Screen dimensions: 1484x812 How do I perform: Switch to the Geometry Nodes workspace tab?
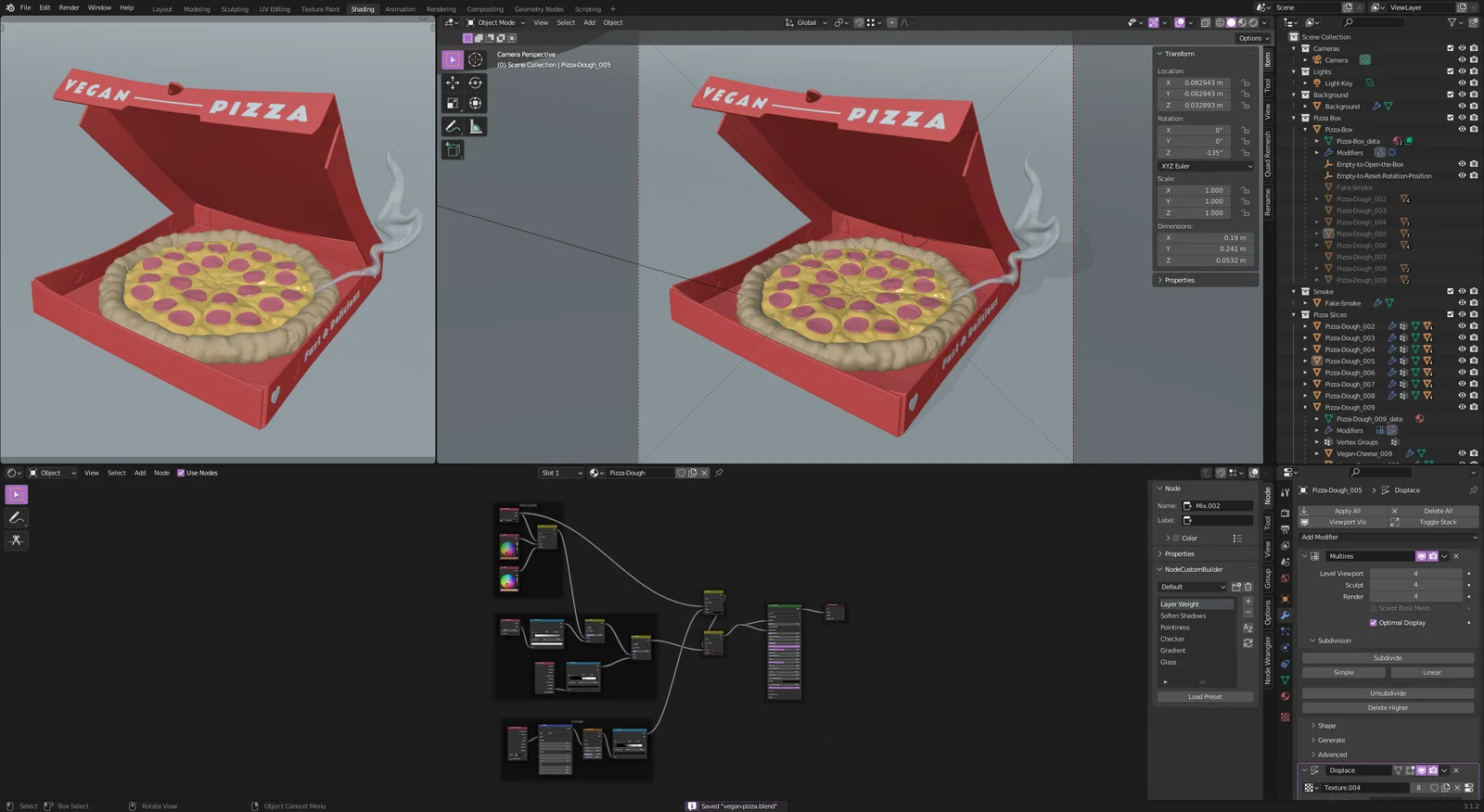[539, 8]
